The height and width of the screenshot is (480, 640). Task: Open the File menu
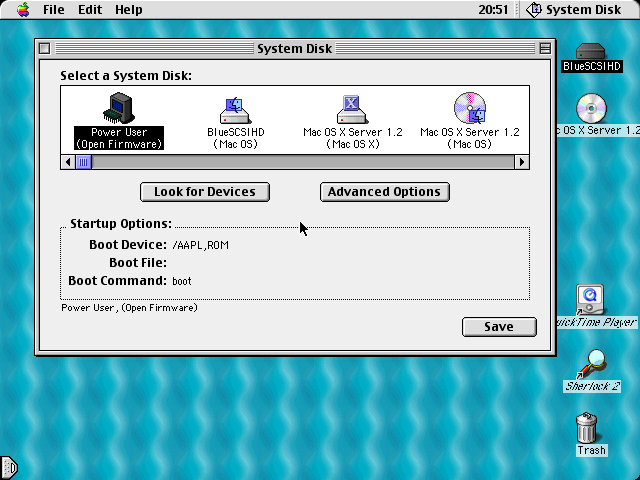point(53,9)
